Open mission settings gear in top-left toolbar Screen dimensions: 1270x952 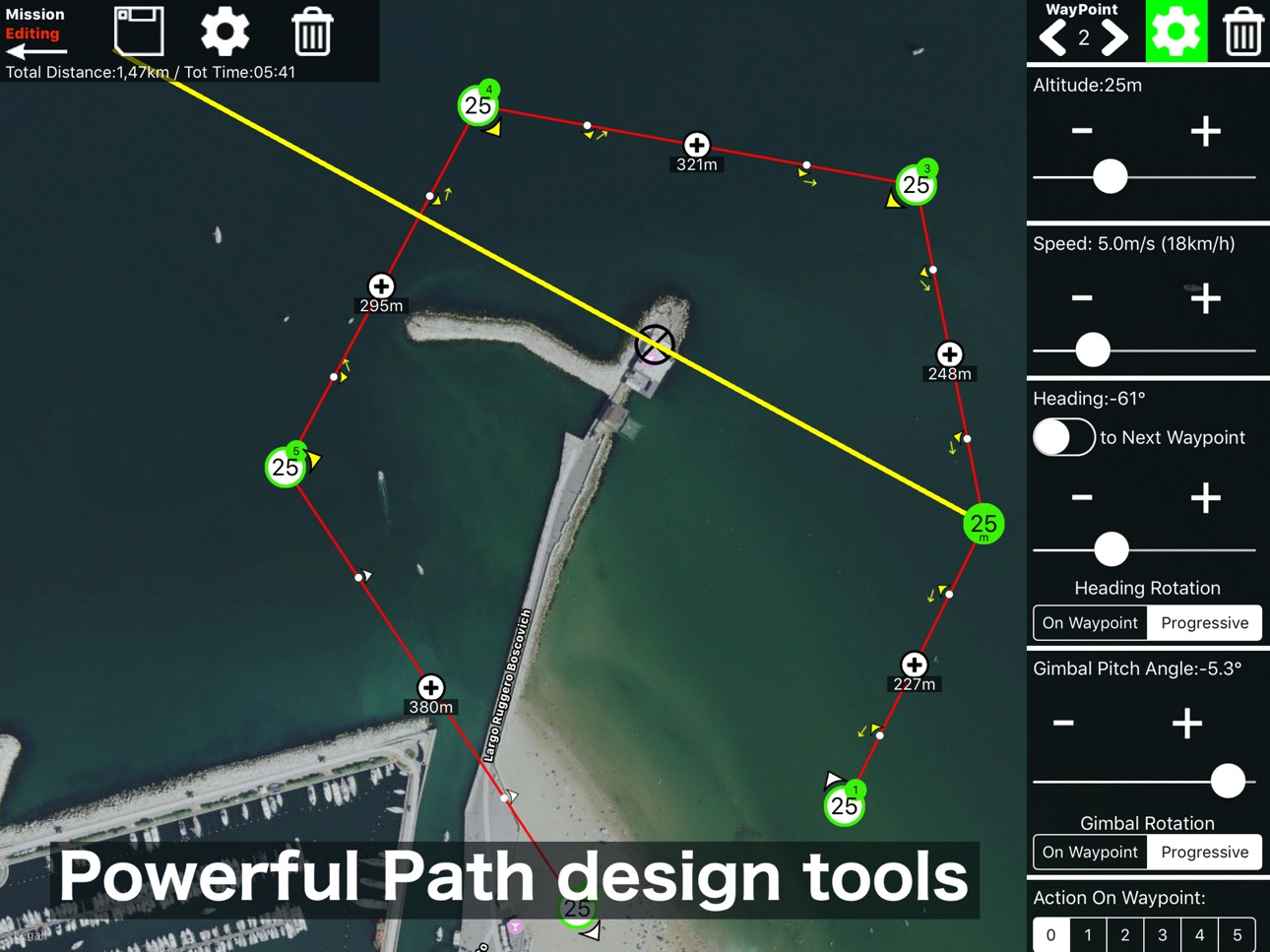coord(225,31)
